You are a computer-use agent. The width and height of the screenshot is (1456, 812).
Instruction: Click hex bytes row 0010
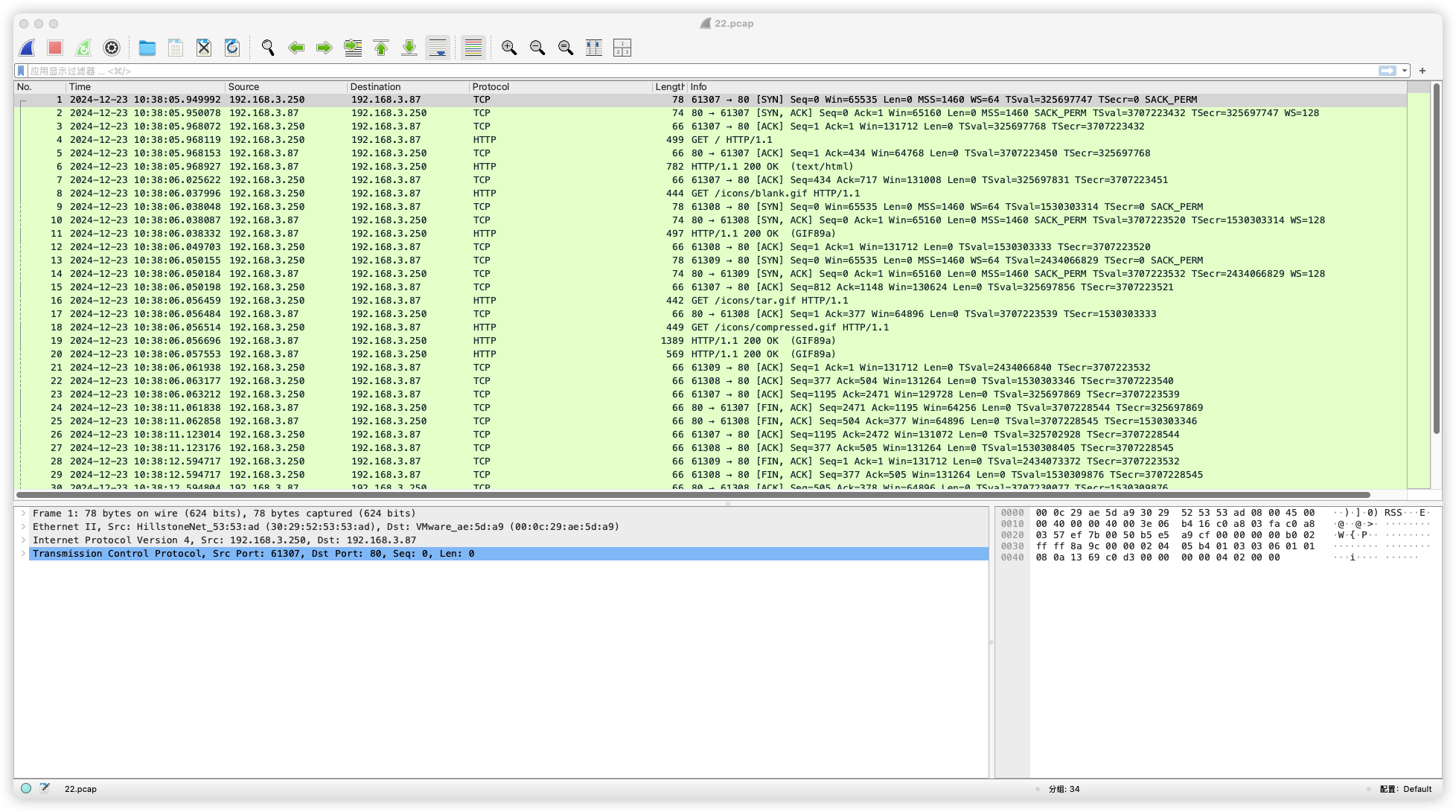1175,523
